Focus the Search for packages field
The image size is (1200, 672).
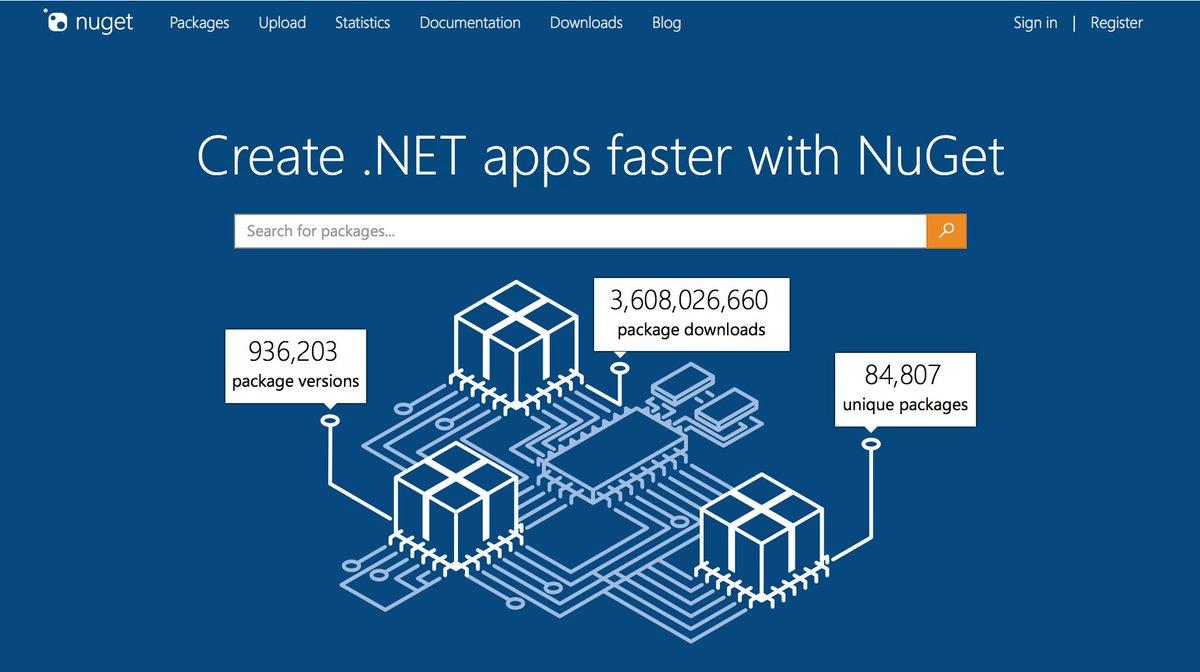[581, 230]
